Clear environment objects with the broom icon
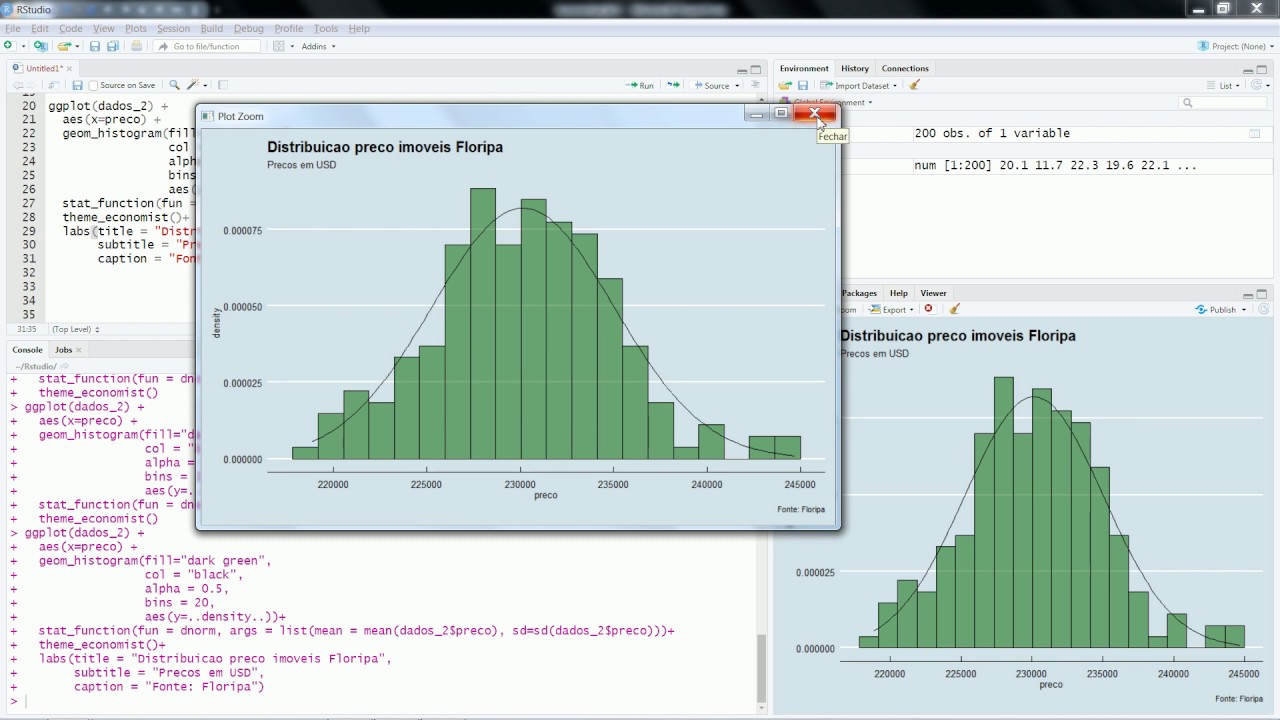The image size is (1280, 720). tap(914, 85)
